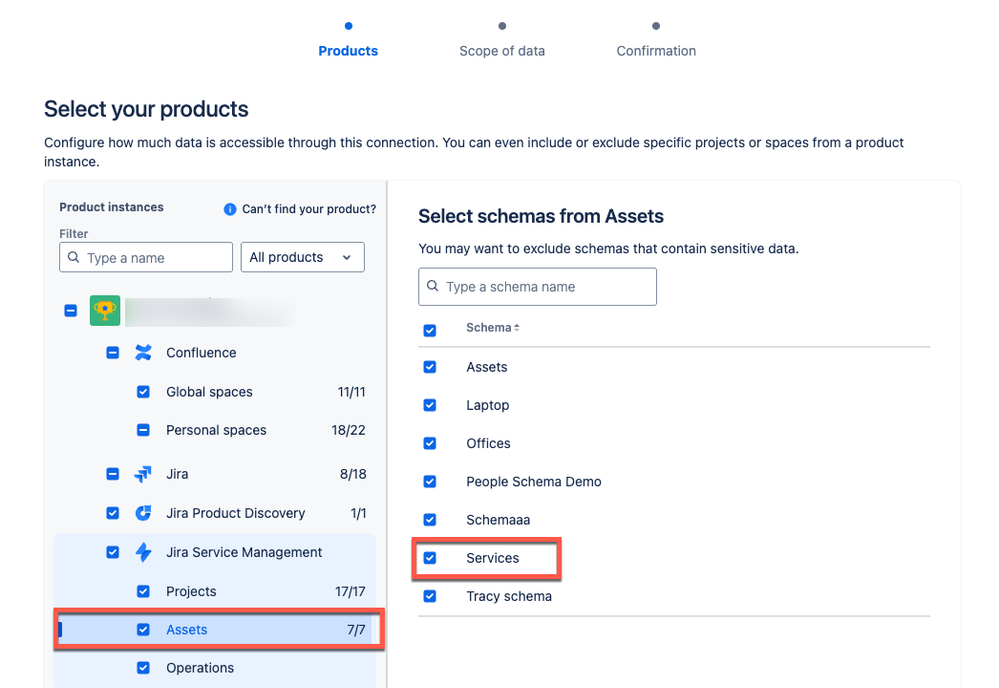Viewport: 999px width, 688px height.
Task: Click the Jira Product Discovery icon
Action: point(143,513)
